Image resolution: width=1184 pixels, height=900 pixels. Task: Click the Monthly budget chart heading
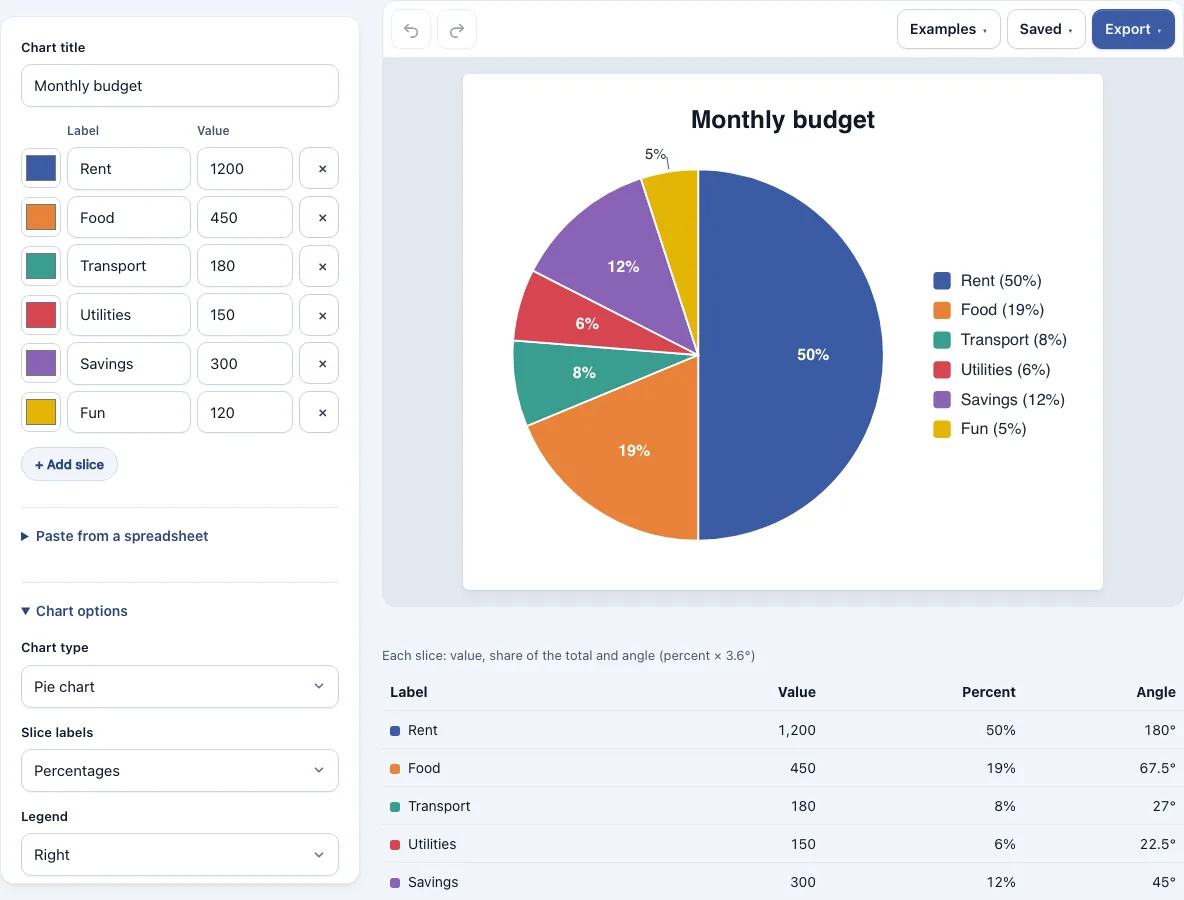coord(782,119)
